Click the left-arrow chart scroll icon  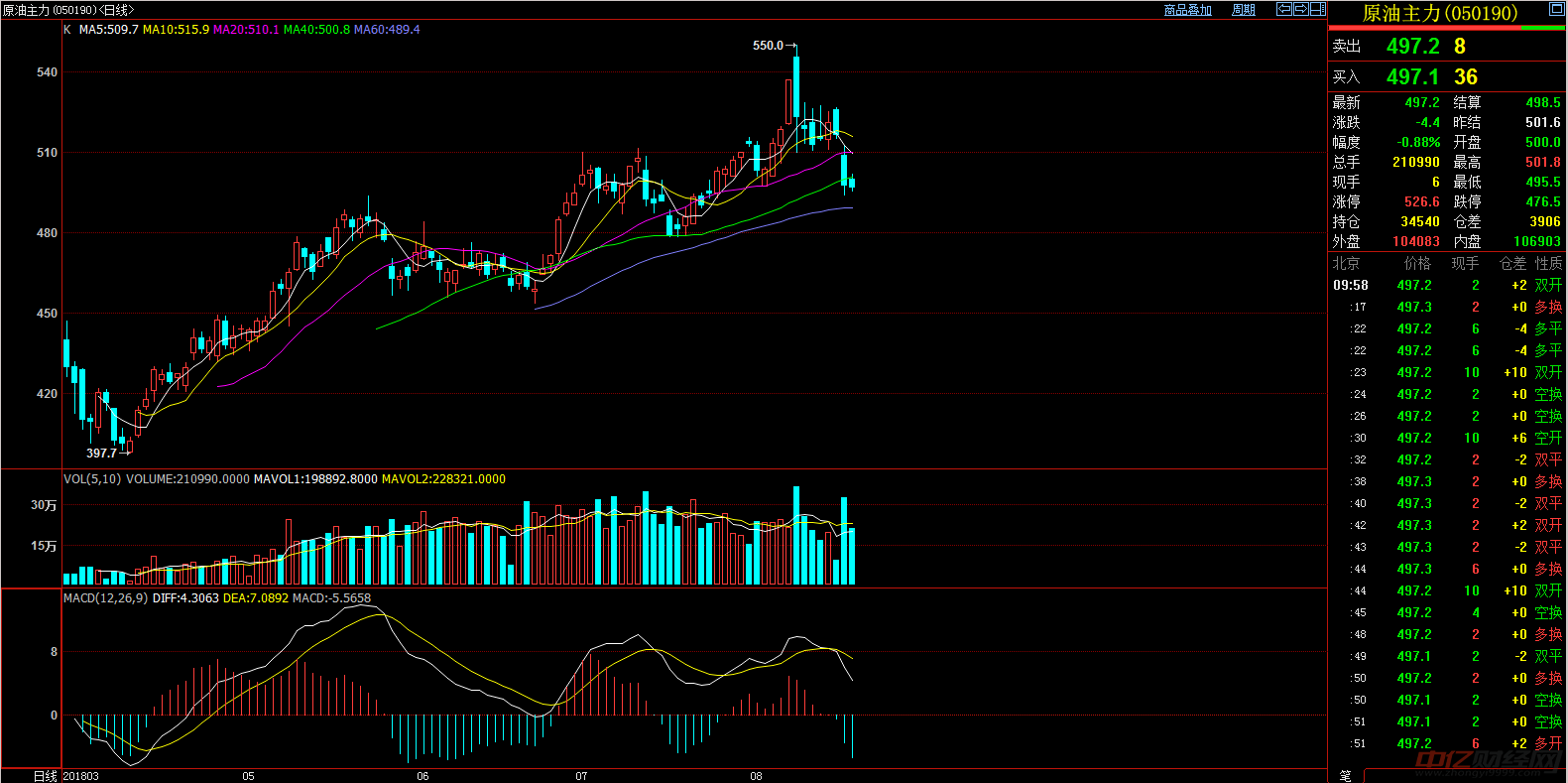(x=1284, y=9)
